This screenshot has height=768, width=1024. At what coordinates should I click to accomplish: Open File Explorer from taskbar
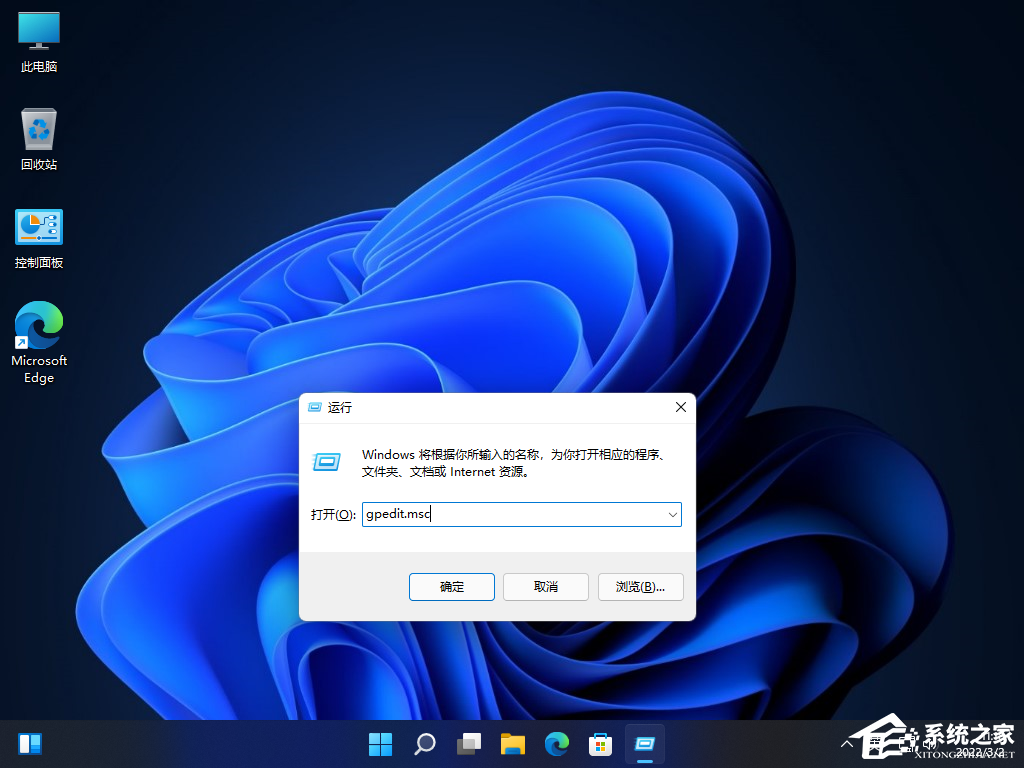512,744
